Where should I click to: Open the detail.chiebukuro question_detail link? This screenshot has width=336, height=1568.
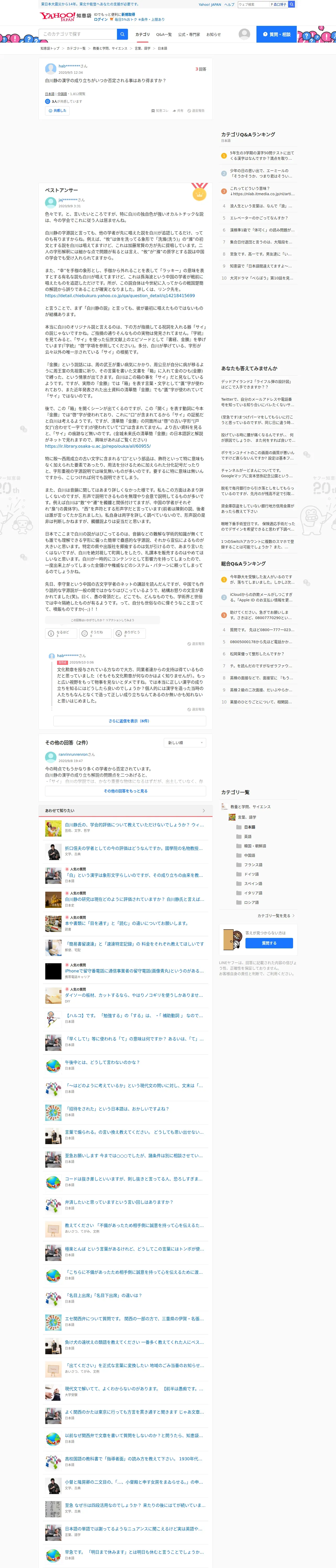pos(120,296)
